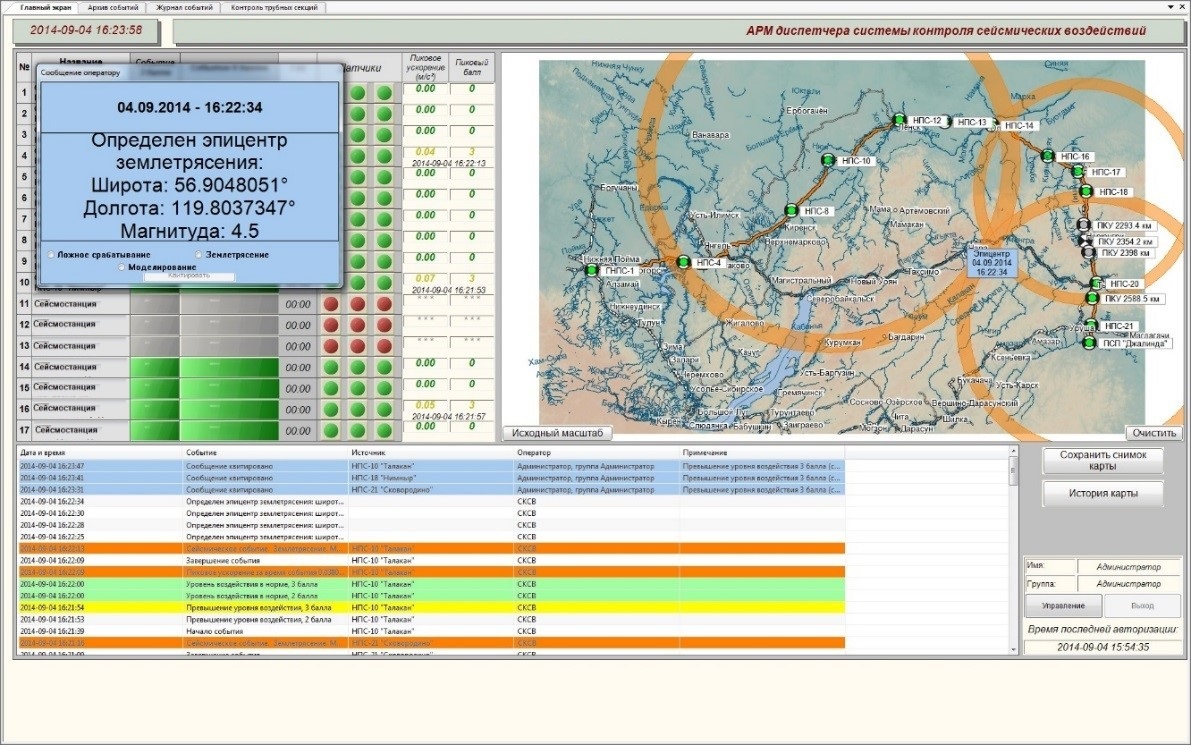Click the ПСП "Джалинда" station marker
Viewport: 1191px width, 745px height.
[1089, 343]
